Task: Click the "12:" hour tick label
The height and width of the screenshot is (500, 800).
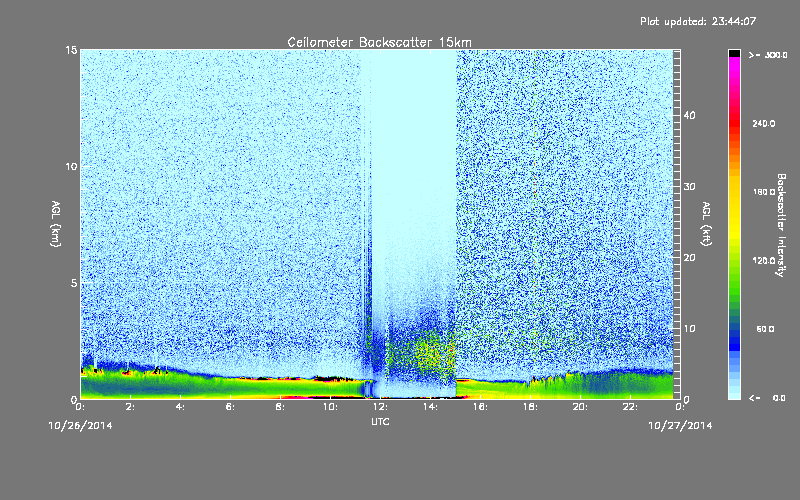Action: click(x=380, y=407)
